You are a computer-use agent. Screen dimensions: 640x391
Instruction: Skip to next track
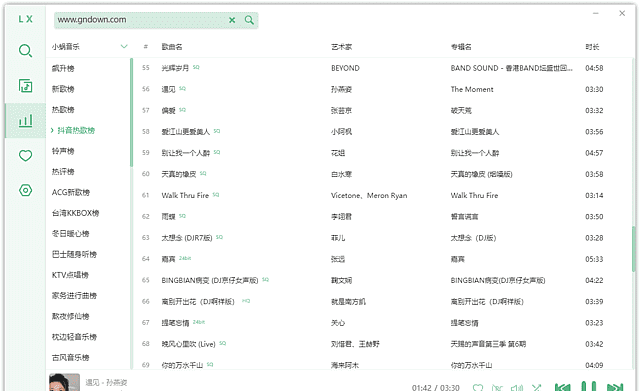click(615, 387)
